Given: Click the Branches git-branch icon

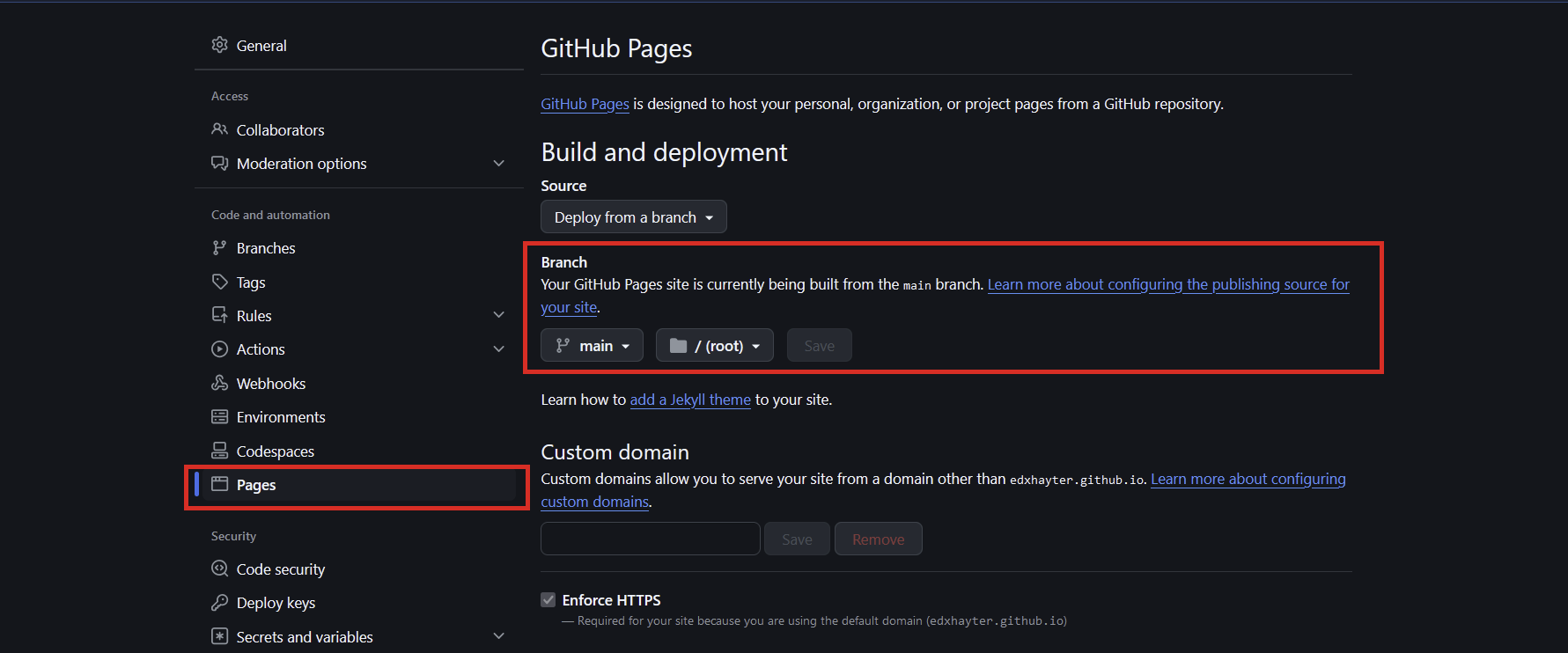Looking at the screenshot, I should coord(219,248).
